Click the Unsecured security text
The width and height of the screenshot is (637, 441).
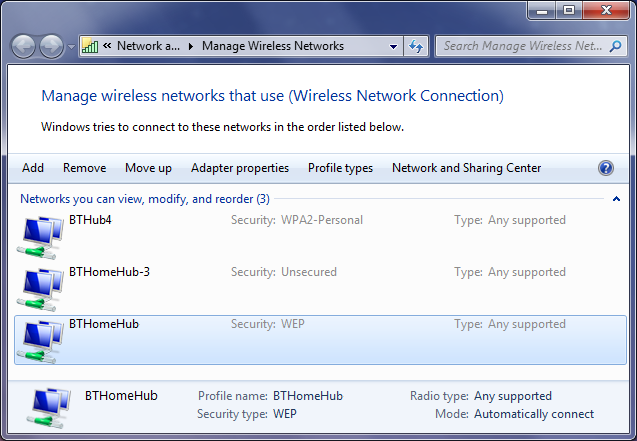pos(309,272)
